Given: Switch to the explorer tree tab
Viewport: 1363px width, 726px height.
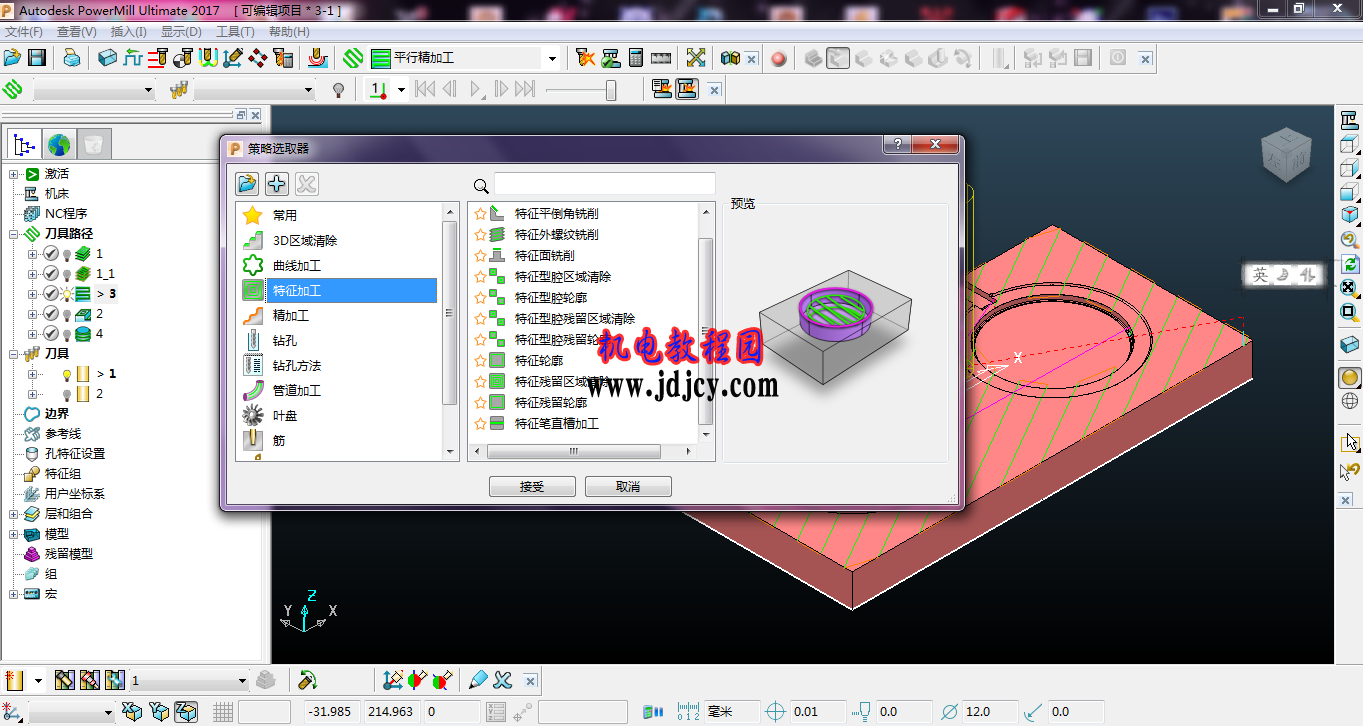Looking at the screenshot, I should coord(25,145).
